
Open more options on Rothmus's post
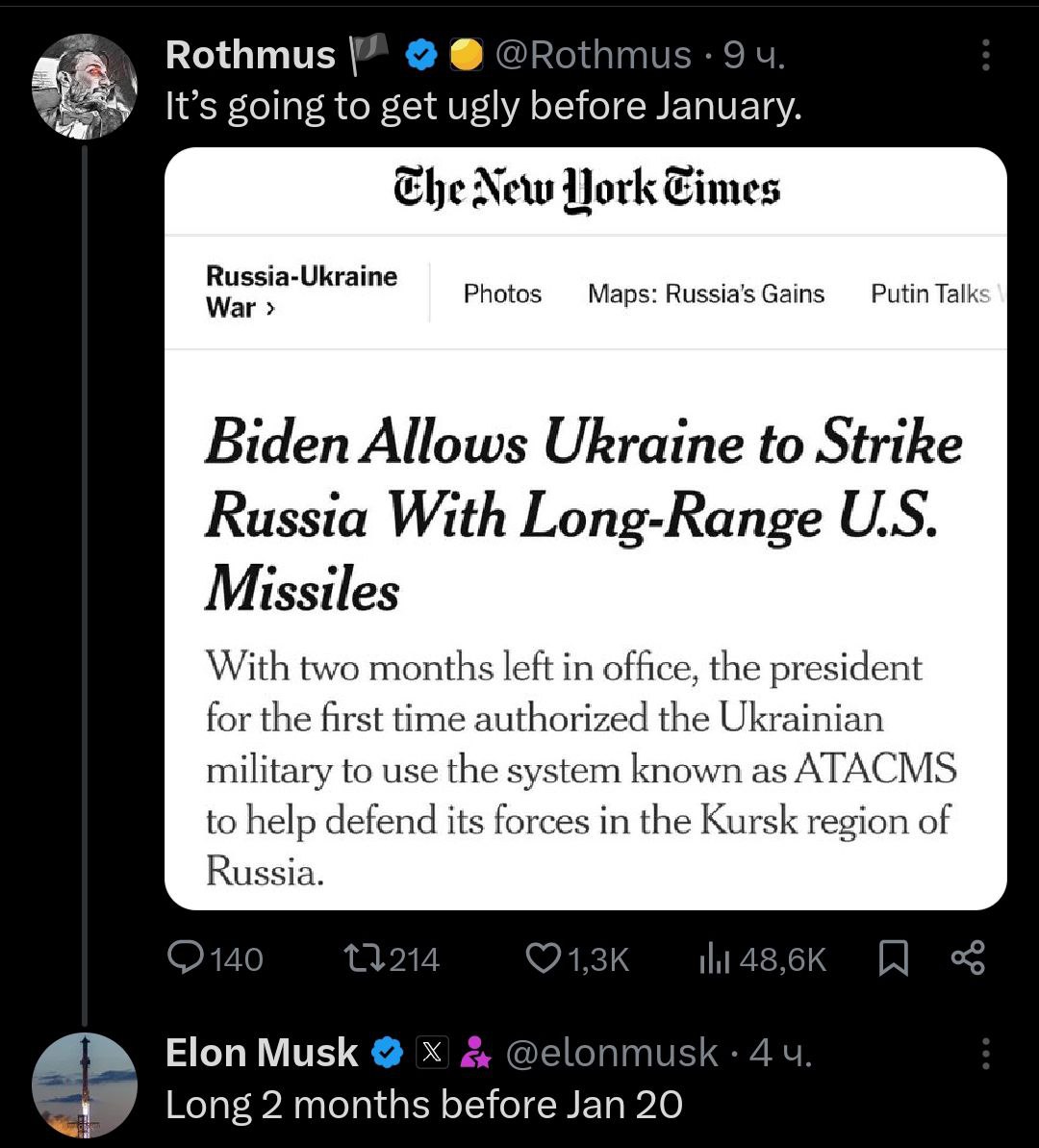click(x=985, y=56)
